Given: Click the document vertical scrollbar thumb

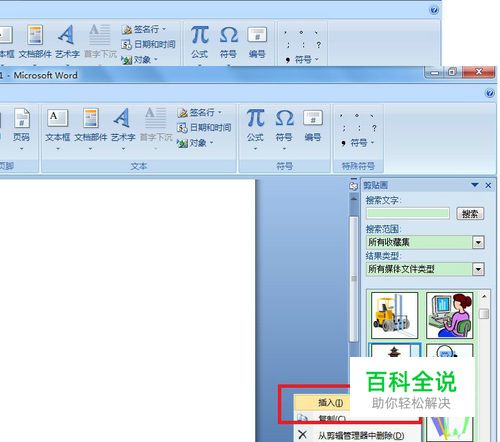Looking at the screenshot, I should click(353, 279).
